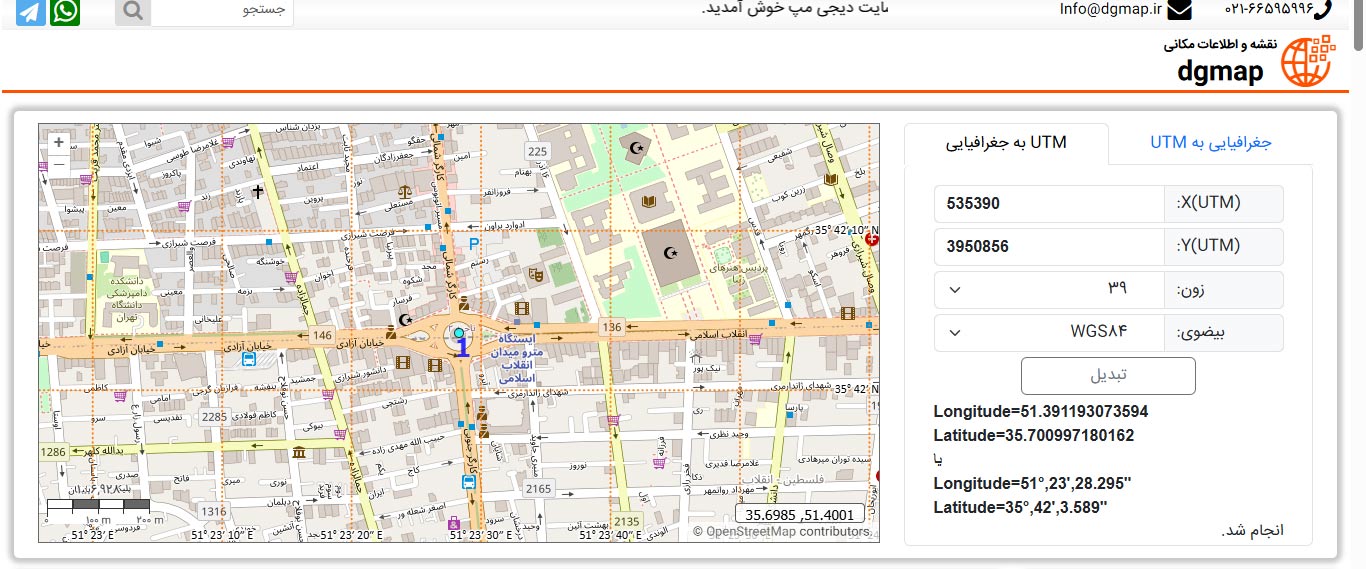Click road shield 136 on map

pos(611,327)
